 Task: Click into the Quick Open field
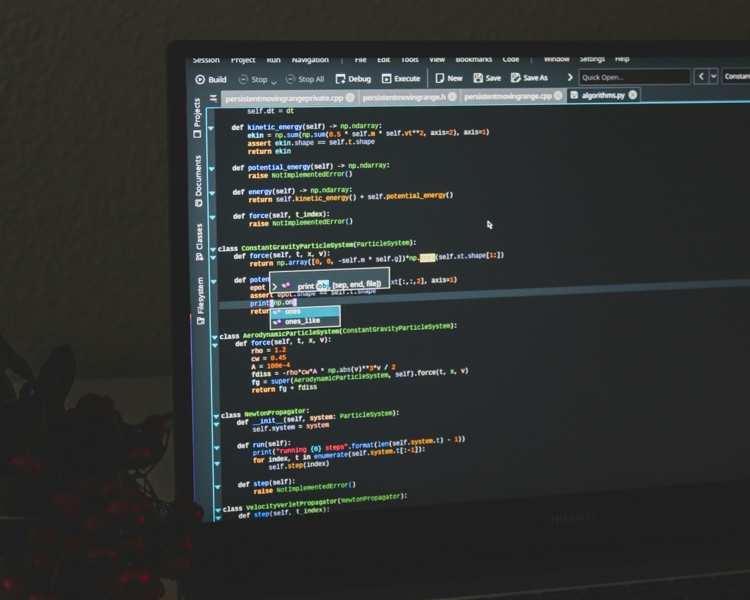[x=634, y=77]
